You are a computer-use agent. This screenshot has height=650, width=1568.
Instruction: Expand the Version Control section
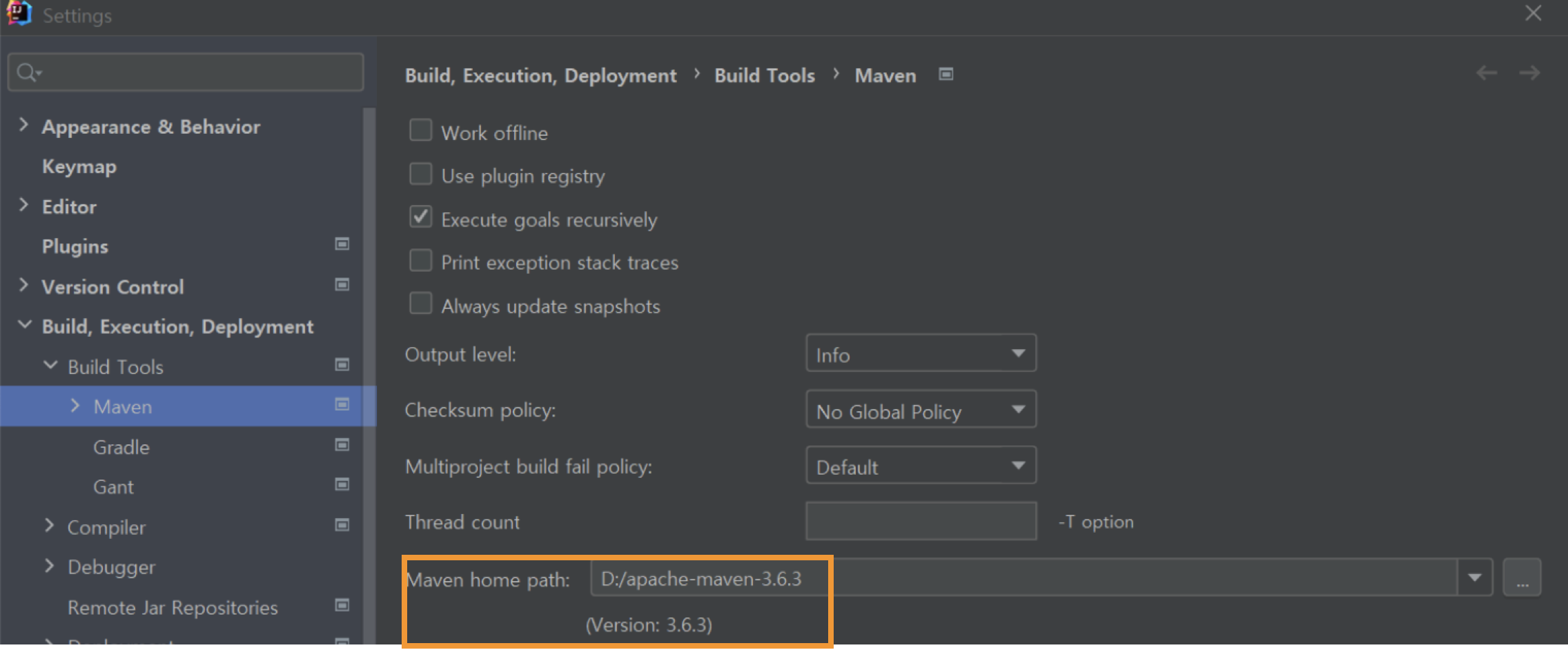pos(23,285)
